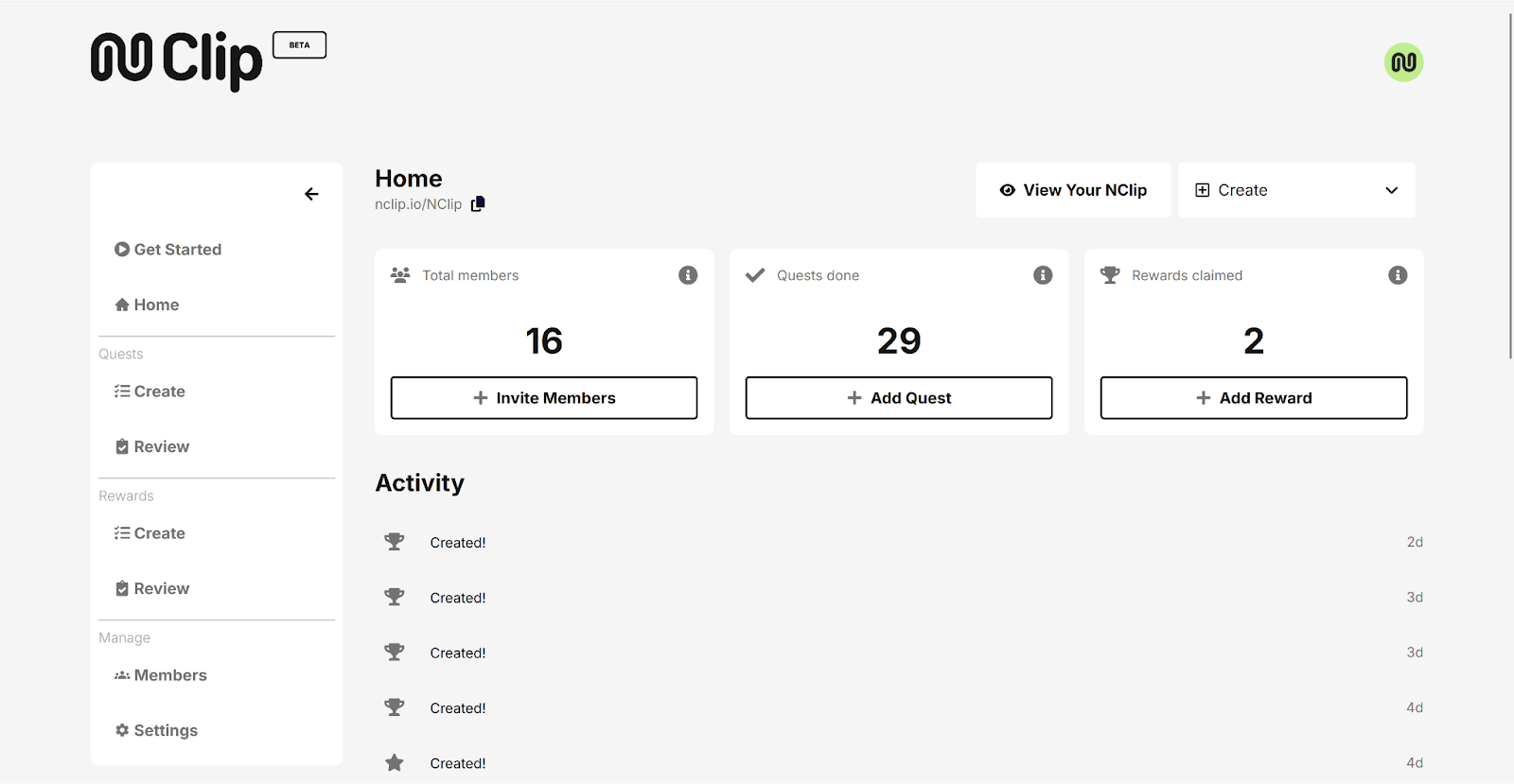
Task: Click the Total members people icon
Action: coord(400,275)
